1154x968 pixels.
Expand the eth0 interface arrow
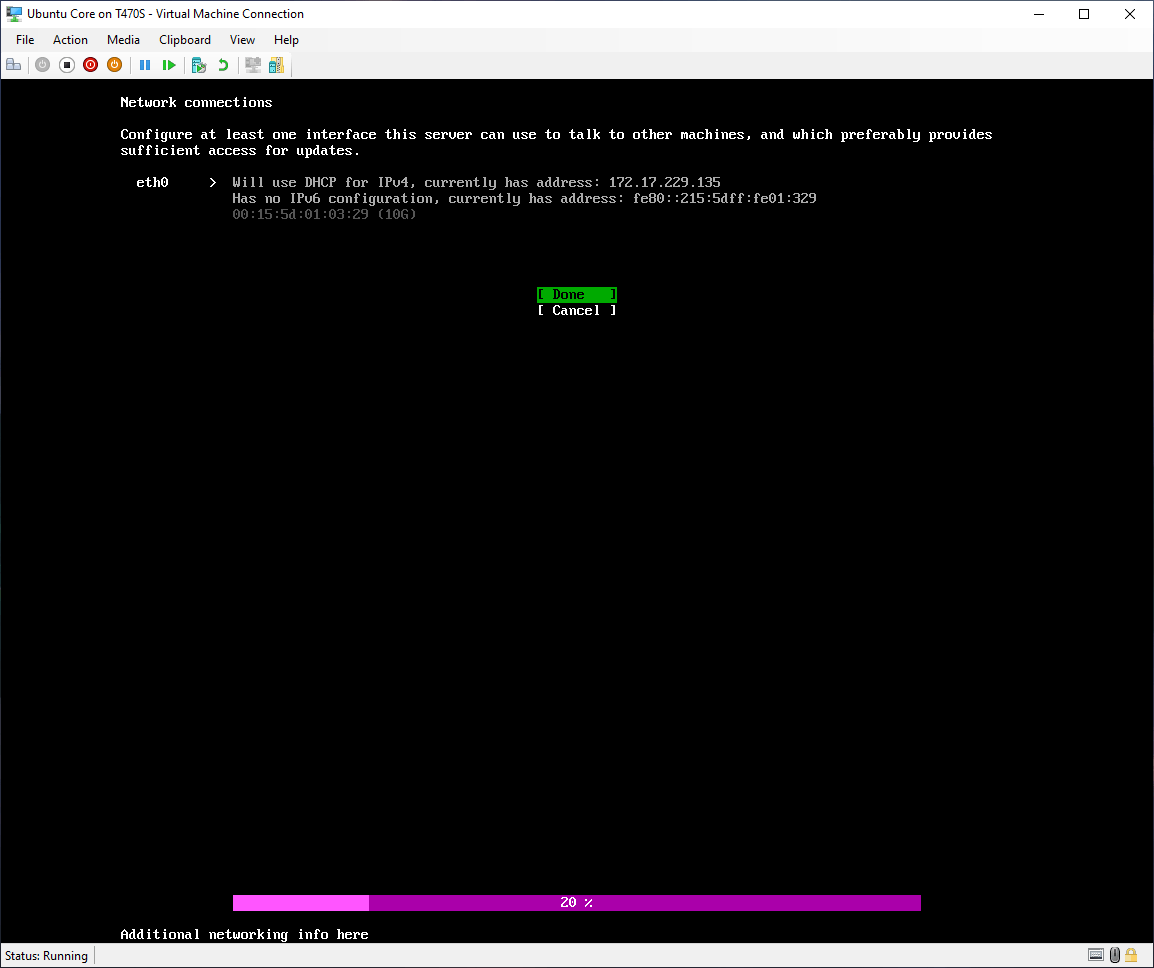click(213, 183)
